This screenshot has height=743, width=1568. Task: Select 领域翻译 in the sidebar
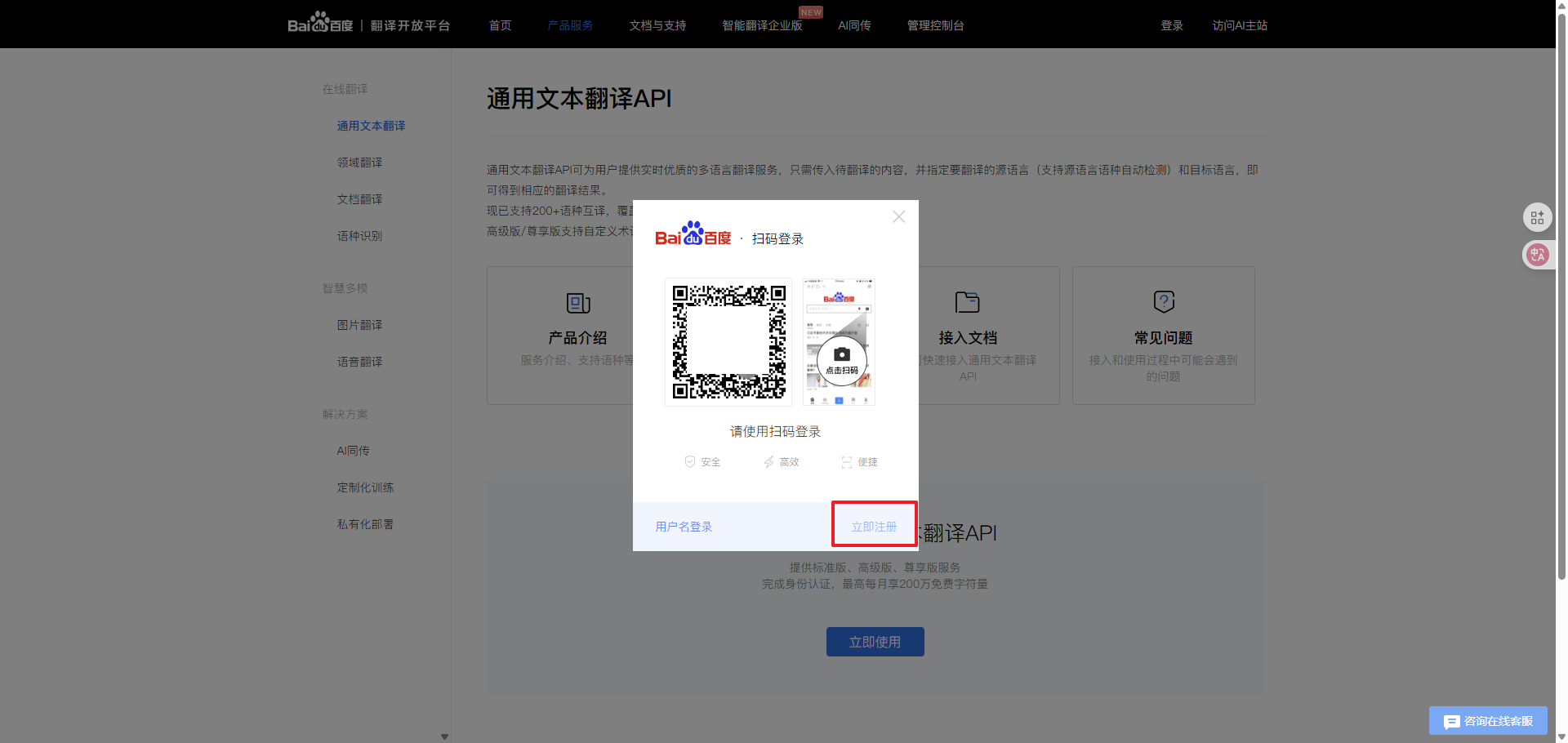tap(359, 162)
